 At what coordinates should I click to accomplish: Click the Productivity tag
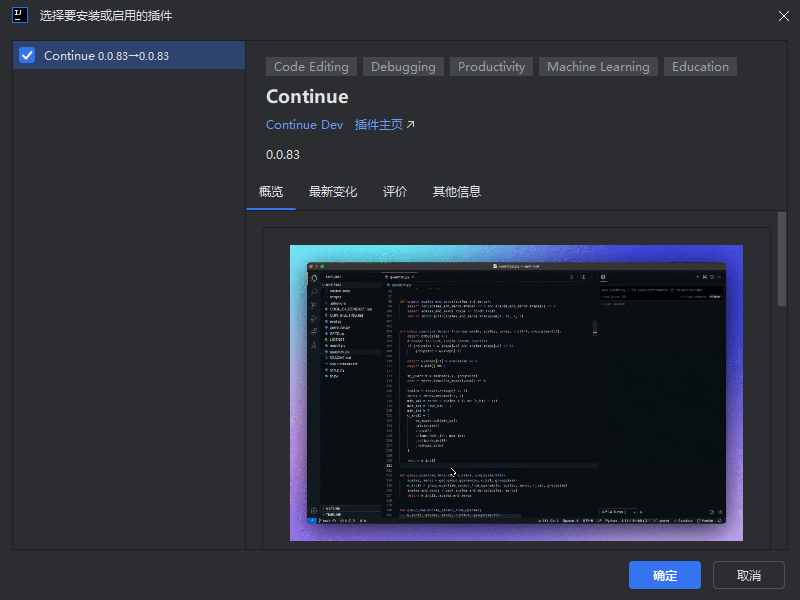pyautogui.click(x=491, y=67)
